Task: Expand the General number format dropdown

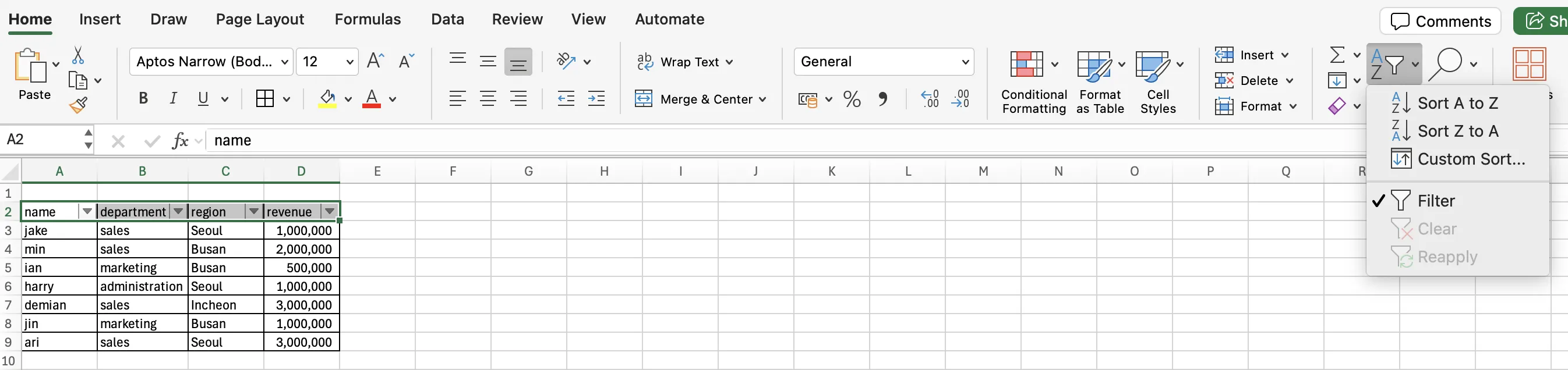Action: 965,62
